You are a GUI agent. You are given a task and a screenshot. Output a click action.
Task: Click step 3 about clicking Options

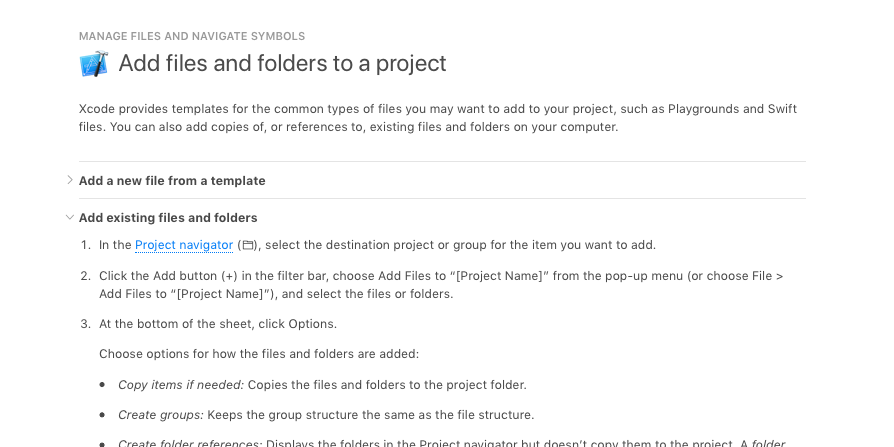(218, 324)
